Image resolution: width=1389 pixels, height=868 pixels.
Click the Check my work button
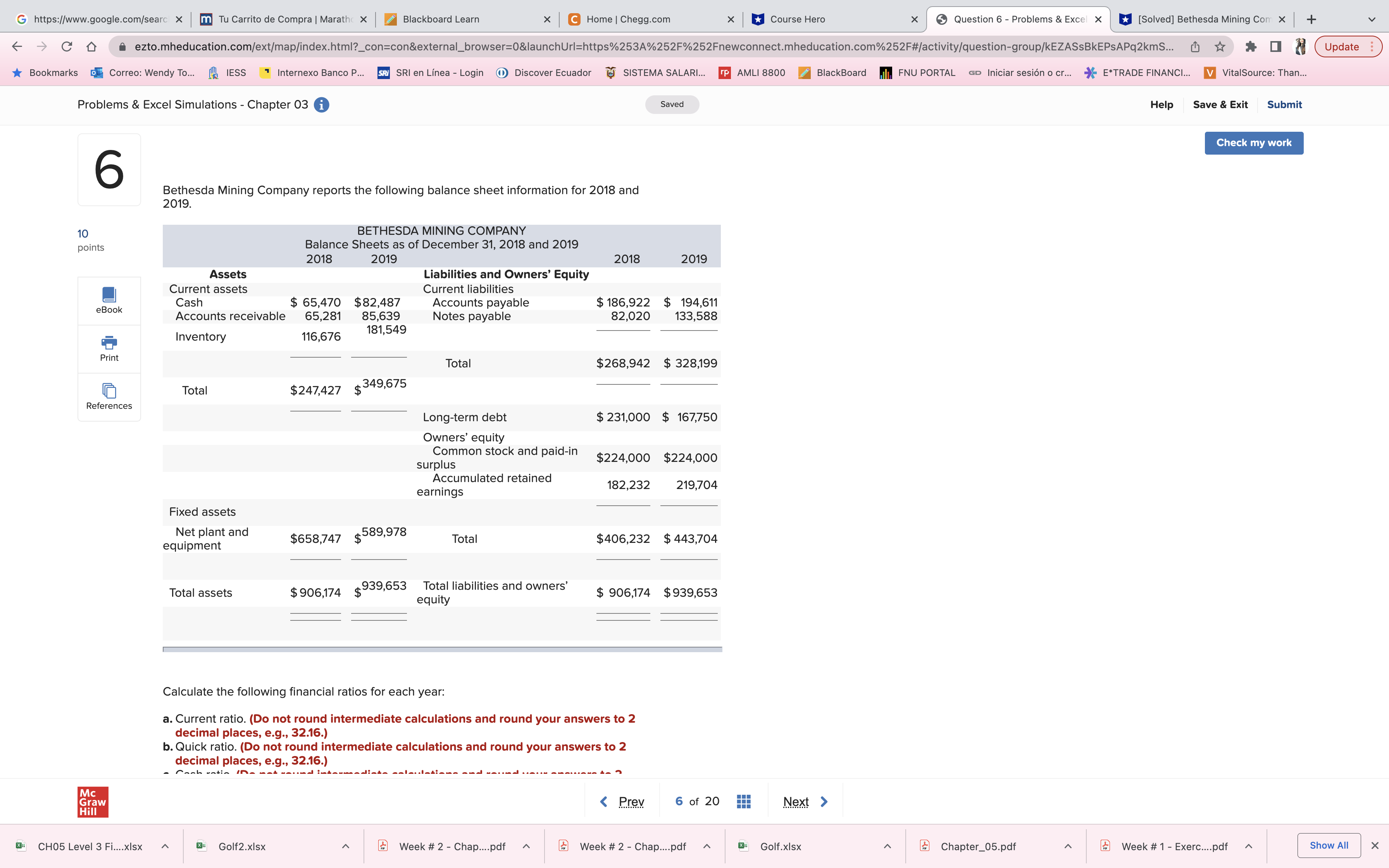[x=1253, y=143]
